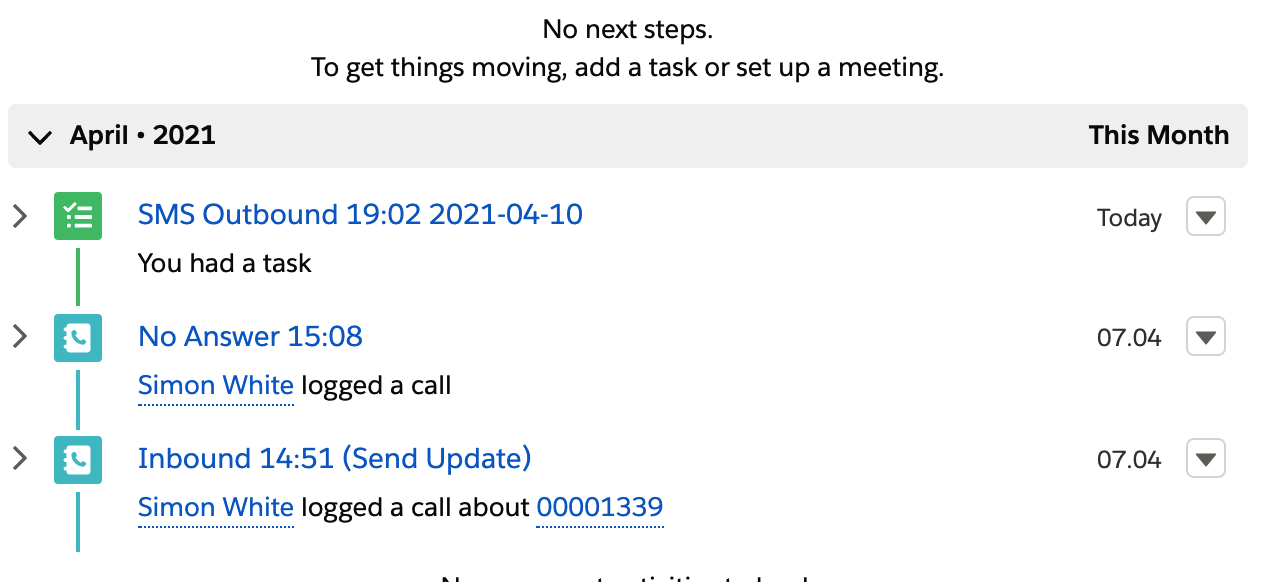Open Simon White's profile under the No Answer call
This screenshot has height=582, width=1266.
pos(216,386)
